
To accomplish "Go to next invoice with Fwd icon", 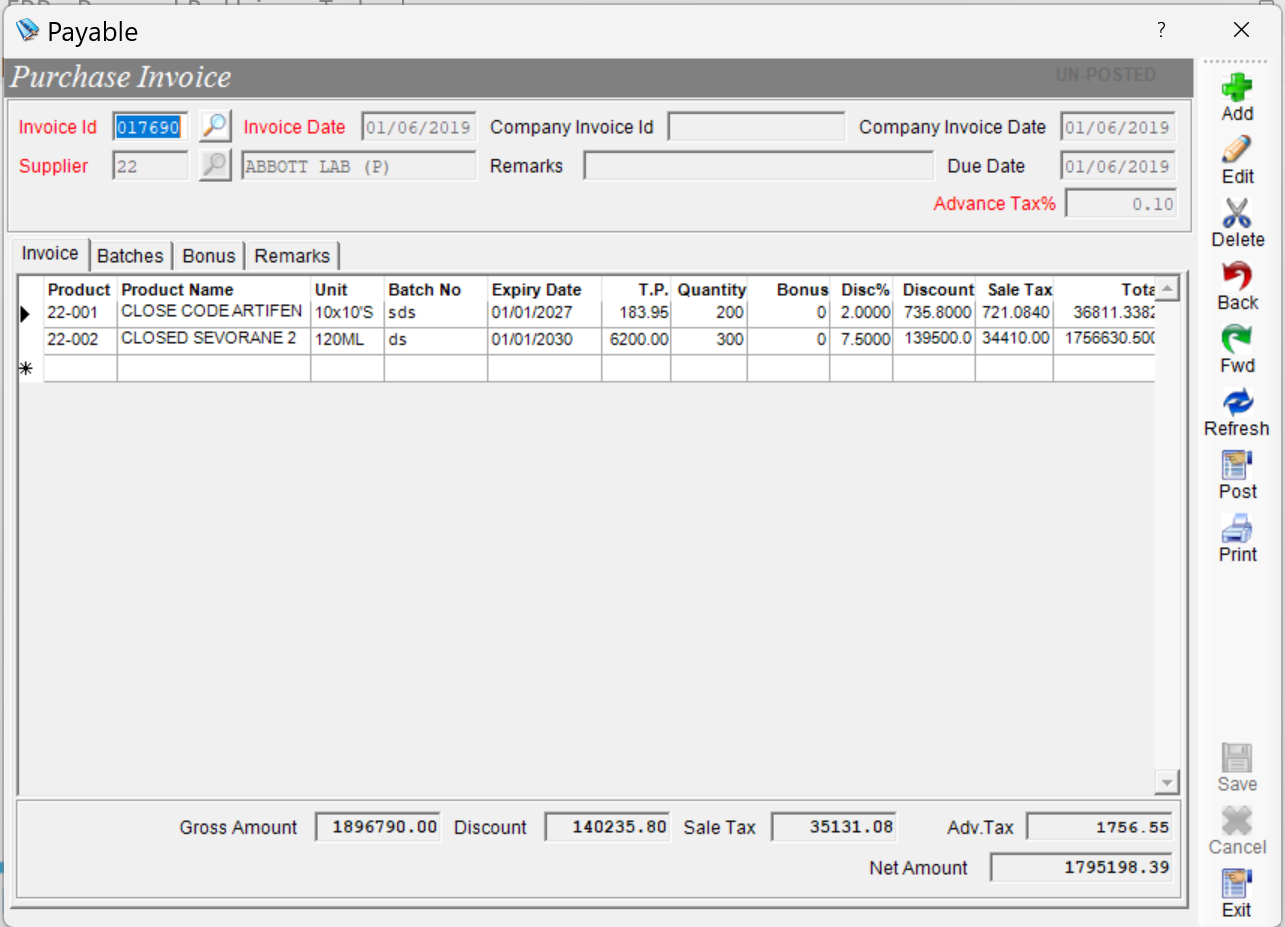I will pyautogui.click(x=1237, y=339).
